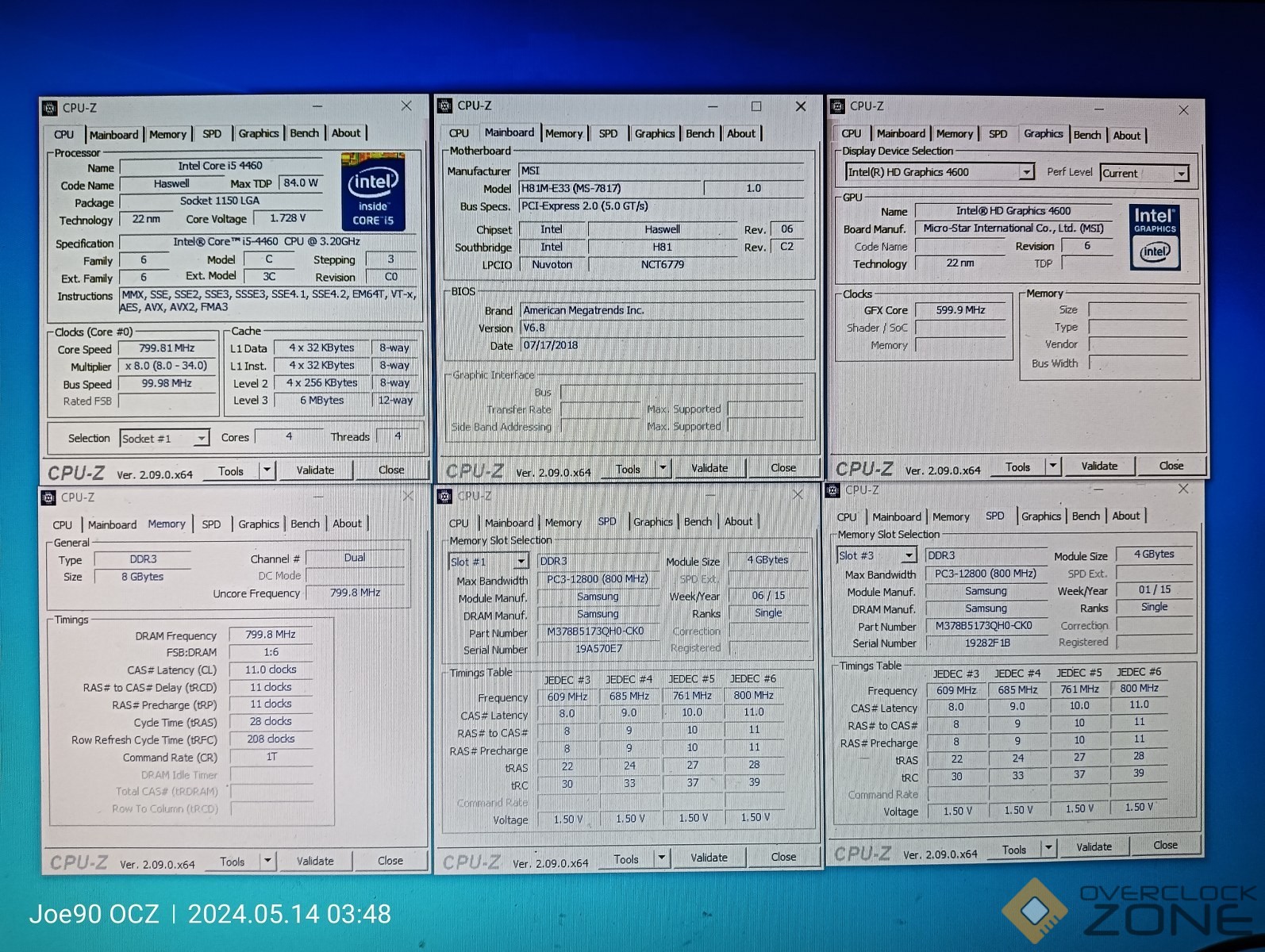
Task: Click the Uncore Frequency 799.8 MHz value
Action: pos(356,593)
